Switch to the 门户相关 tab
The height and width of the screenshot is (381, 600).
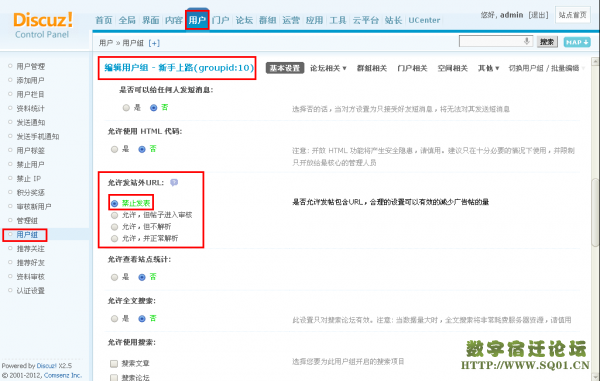pyautogui.click(x=412, y=68)
